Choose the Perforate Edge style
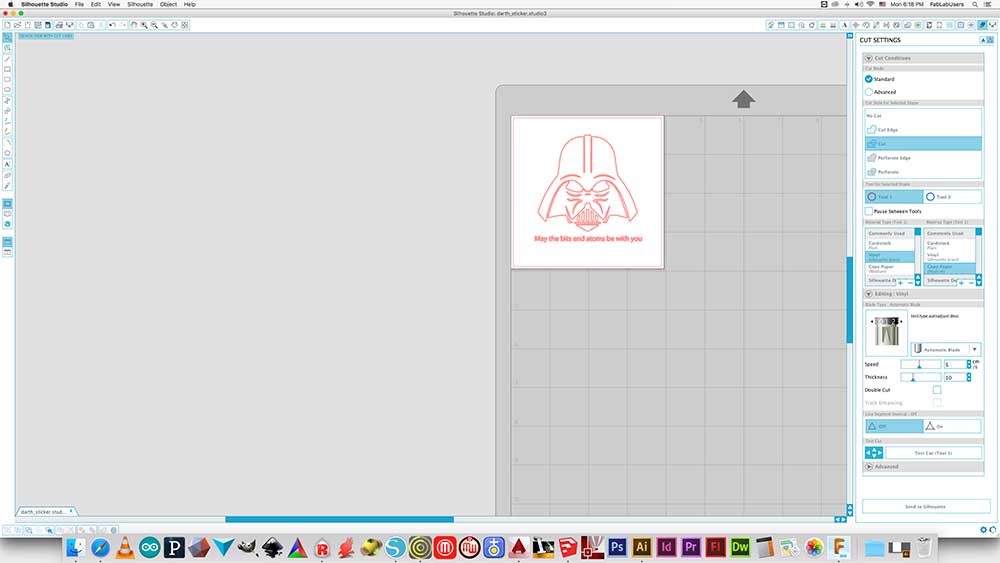Screen dimensions: 1000x563 [923, 157]
